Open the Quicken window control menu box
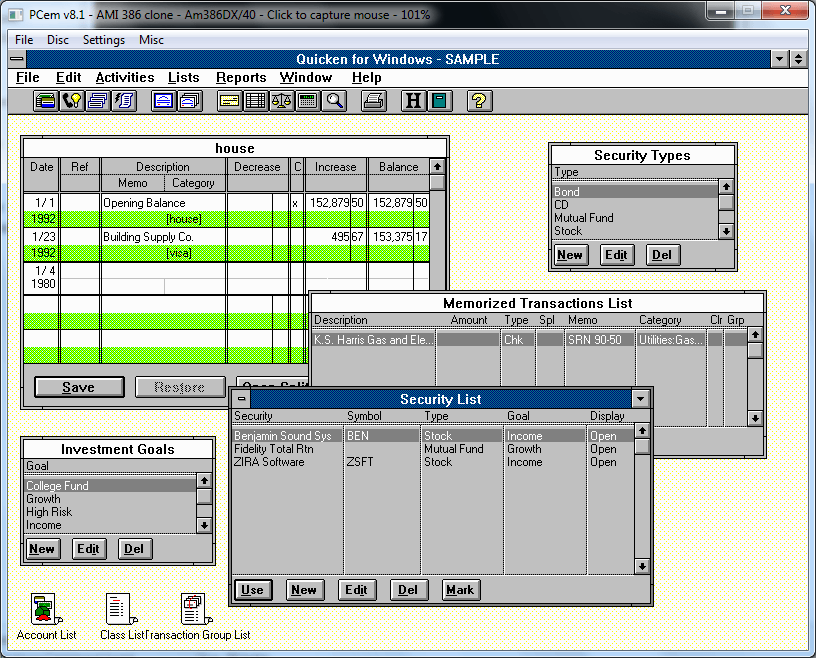Viewport: 816px width, 658px height. pyautogui.click(x=17, y=59)
